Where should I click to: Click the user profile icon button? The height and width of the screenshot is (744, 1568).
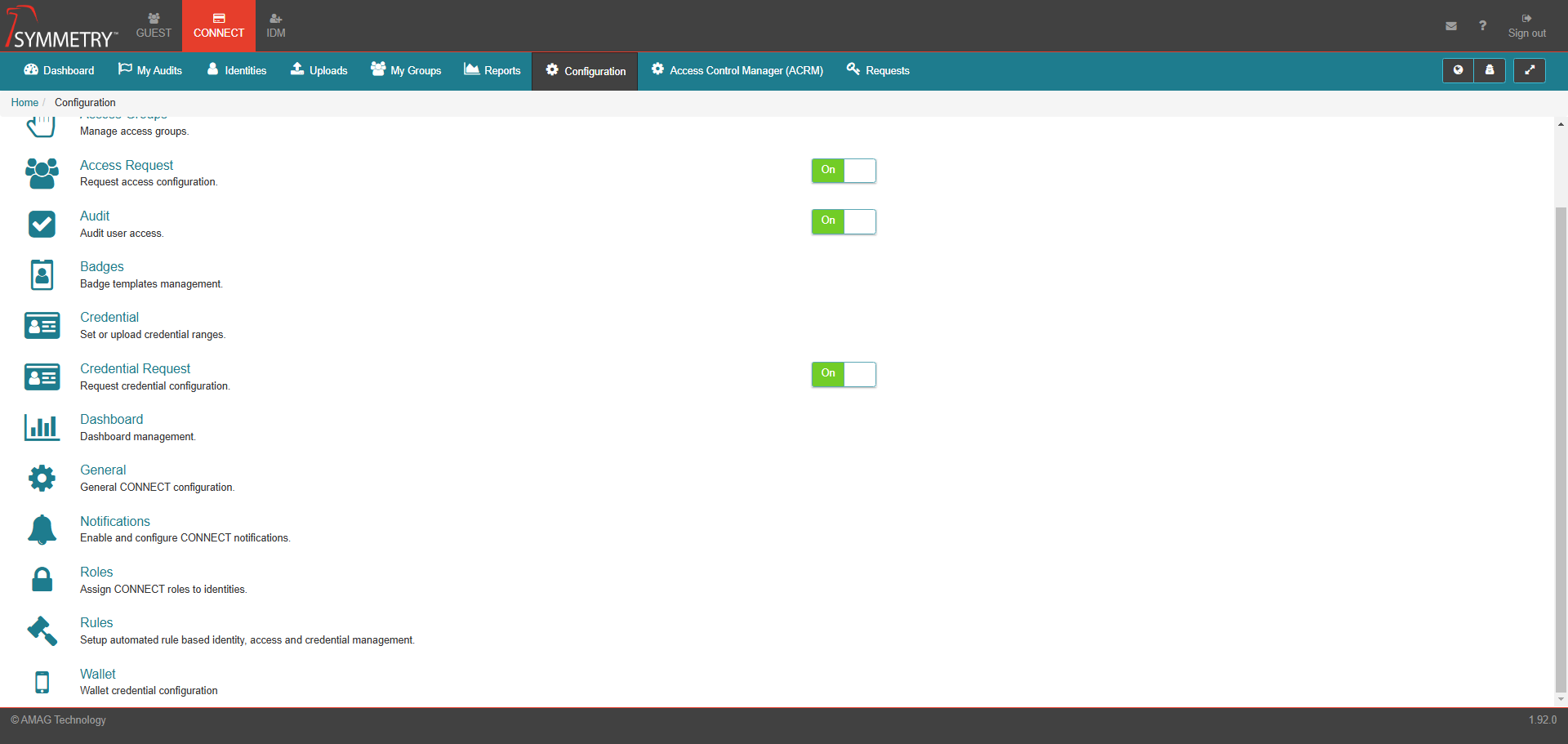coord(1490,70)
